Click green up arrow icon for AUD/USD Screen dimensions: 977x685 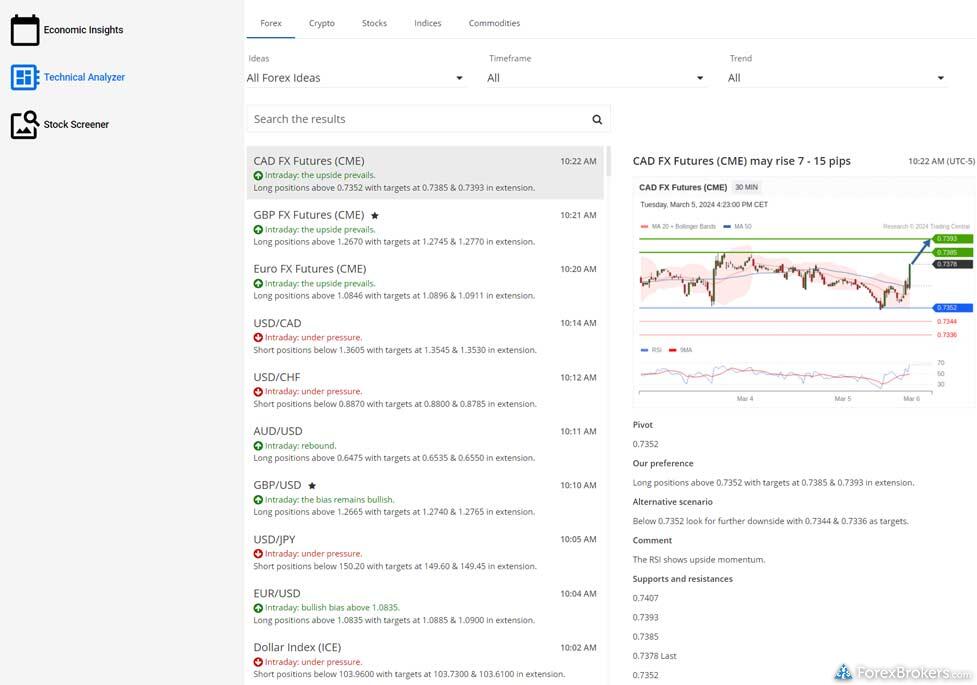258,446
